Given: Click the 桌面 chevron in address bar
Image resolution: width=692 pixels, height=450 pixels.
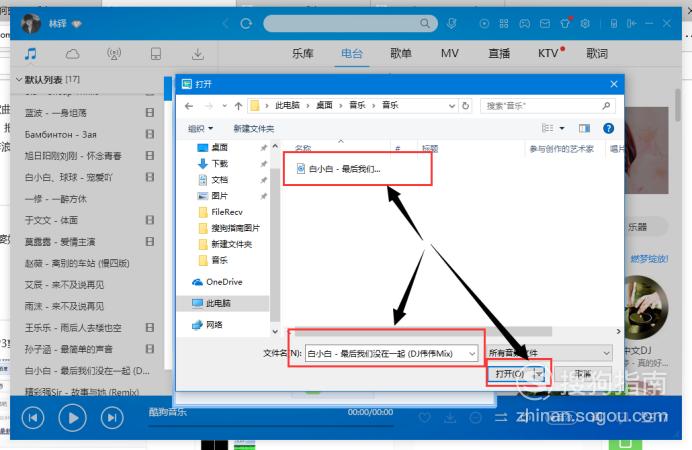Looking at the screenshot, I should click(341, 106).
